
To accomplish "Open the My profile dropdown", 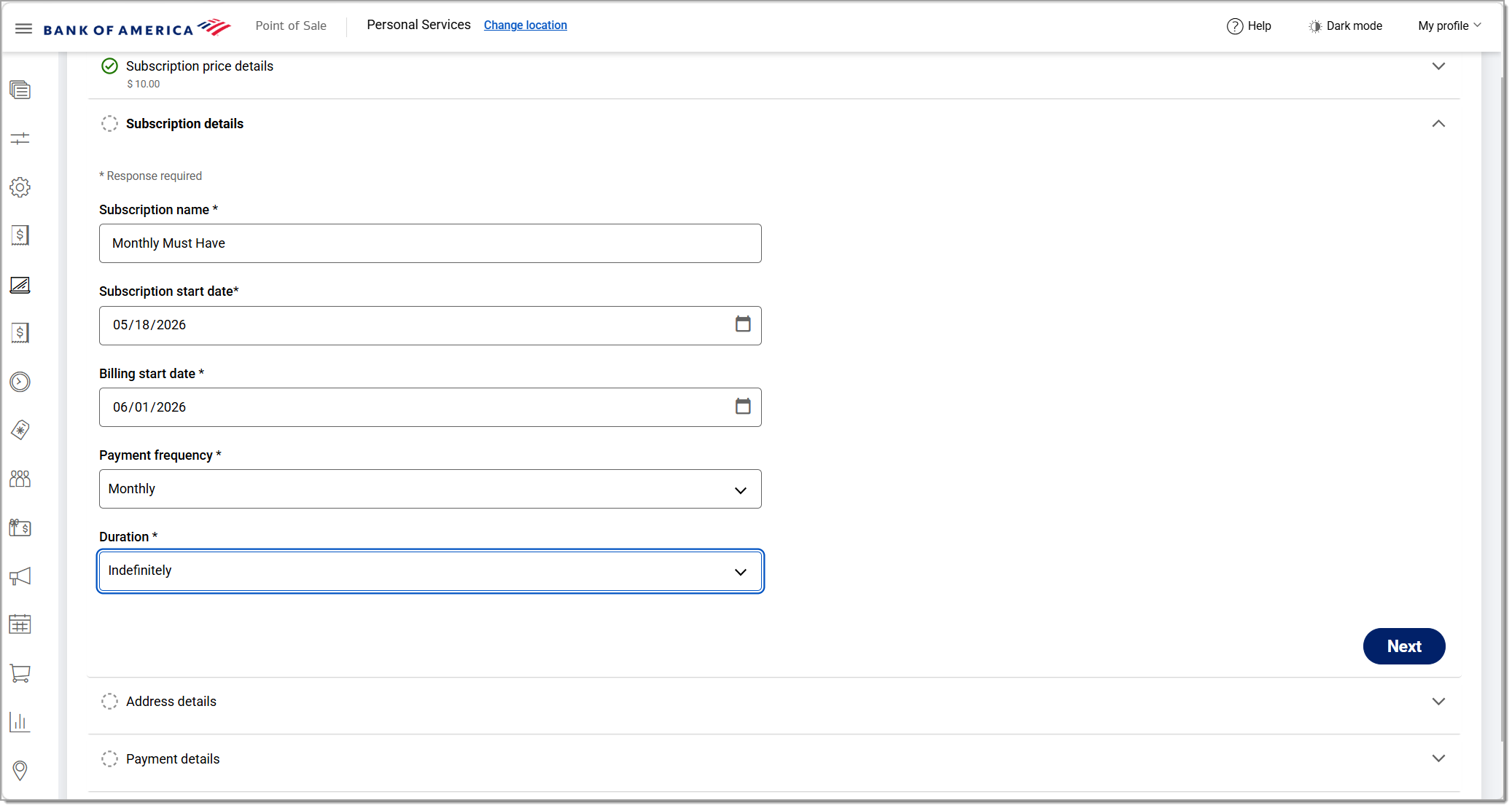I will pos(1449,26).
